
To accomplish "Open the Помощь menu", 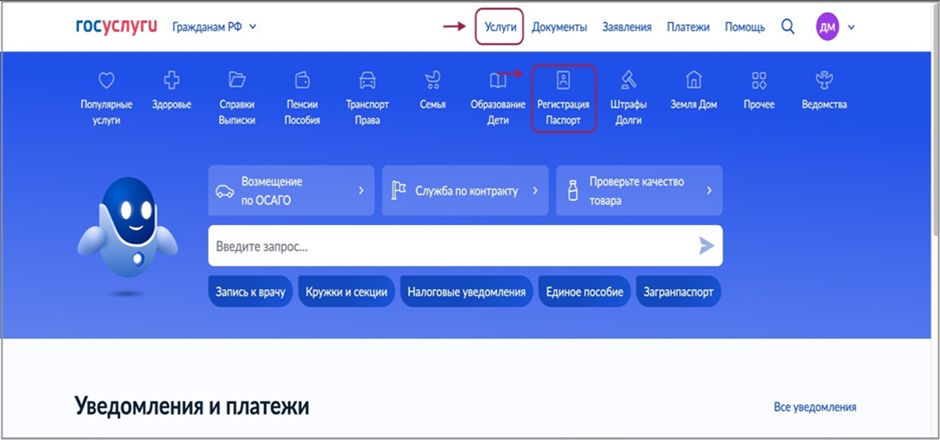I will pyautogui.click(x=745, y=27).
